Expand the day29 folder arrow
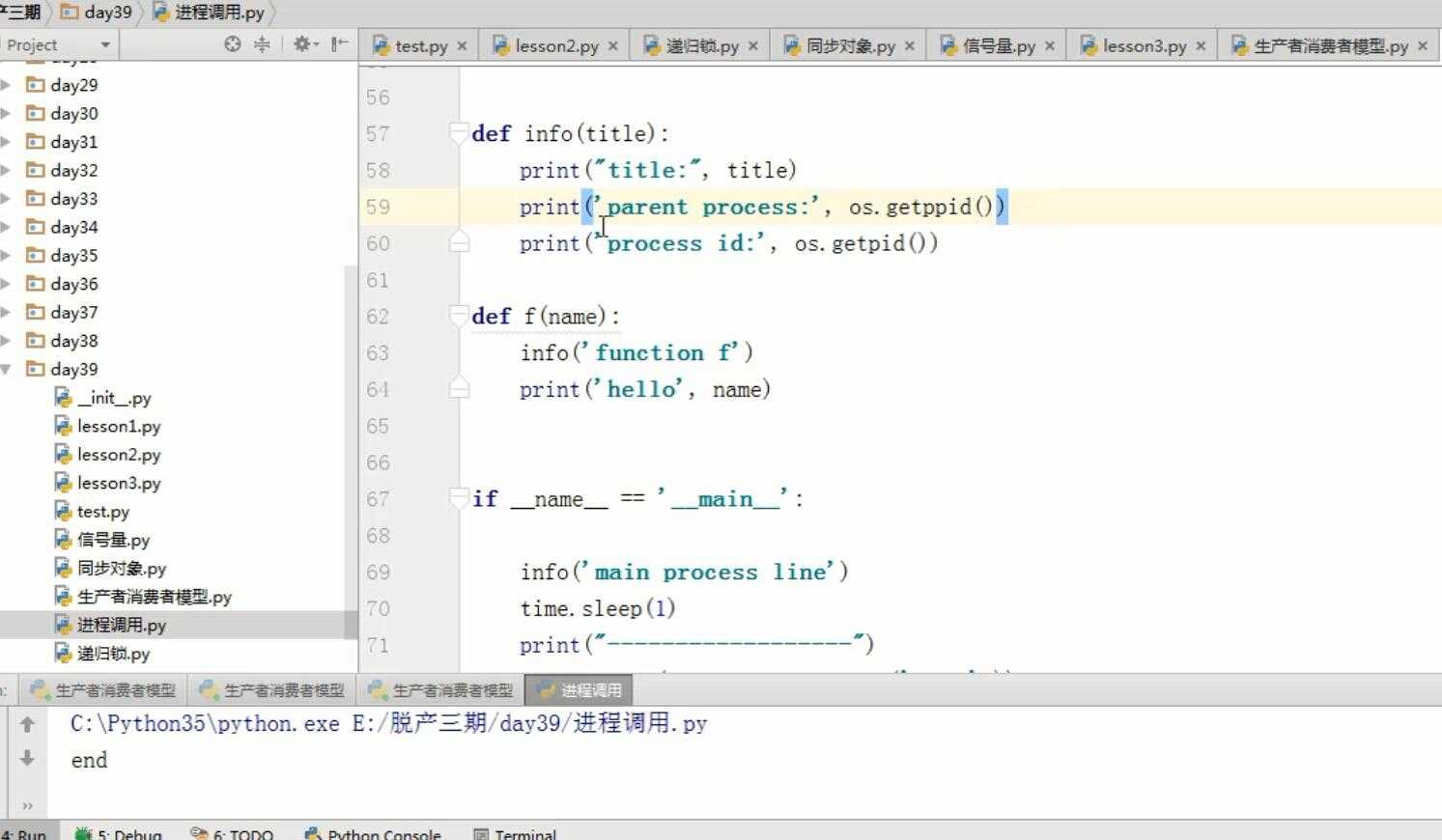Viewport: 1442px width, 840px height. coord(6,85)
